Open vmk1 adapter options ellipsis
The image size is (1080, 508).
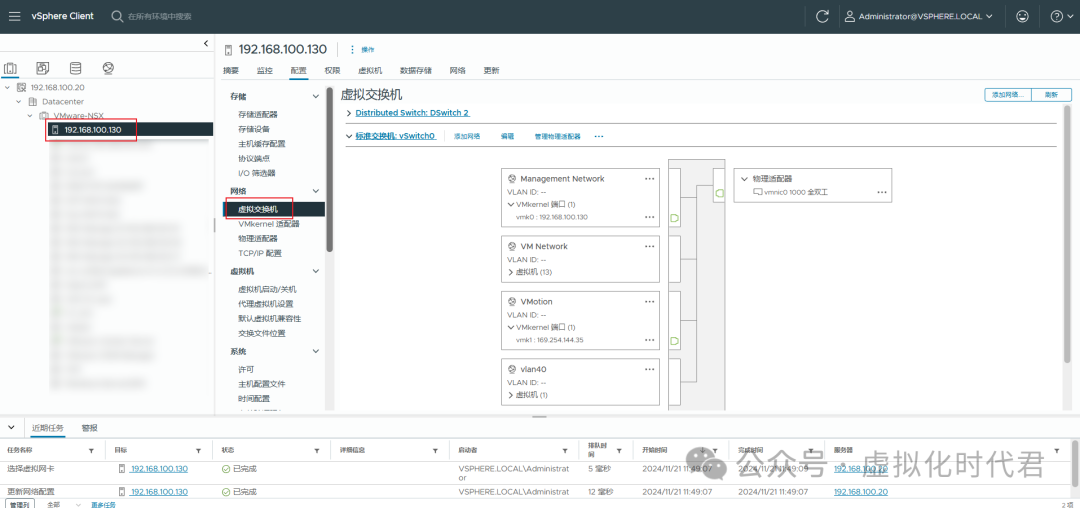pyautogui.click(x=649, y=340)
